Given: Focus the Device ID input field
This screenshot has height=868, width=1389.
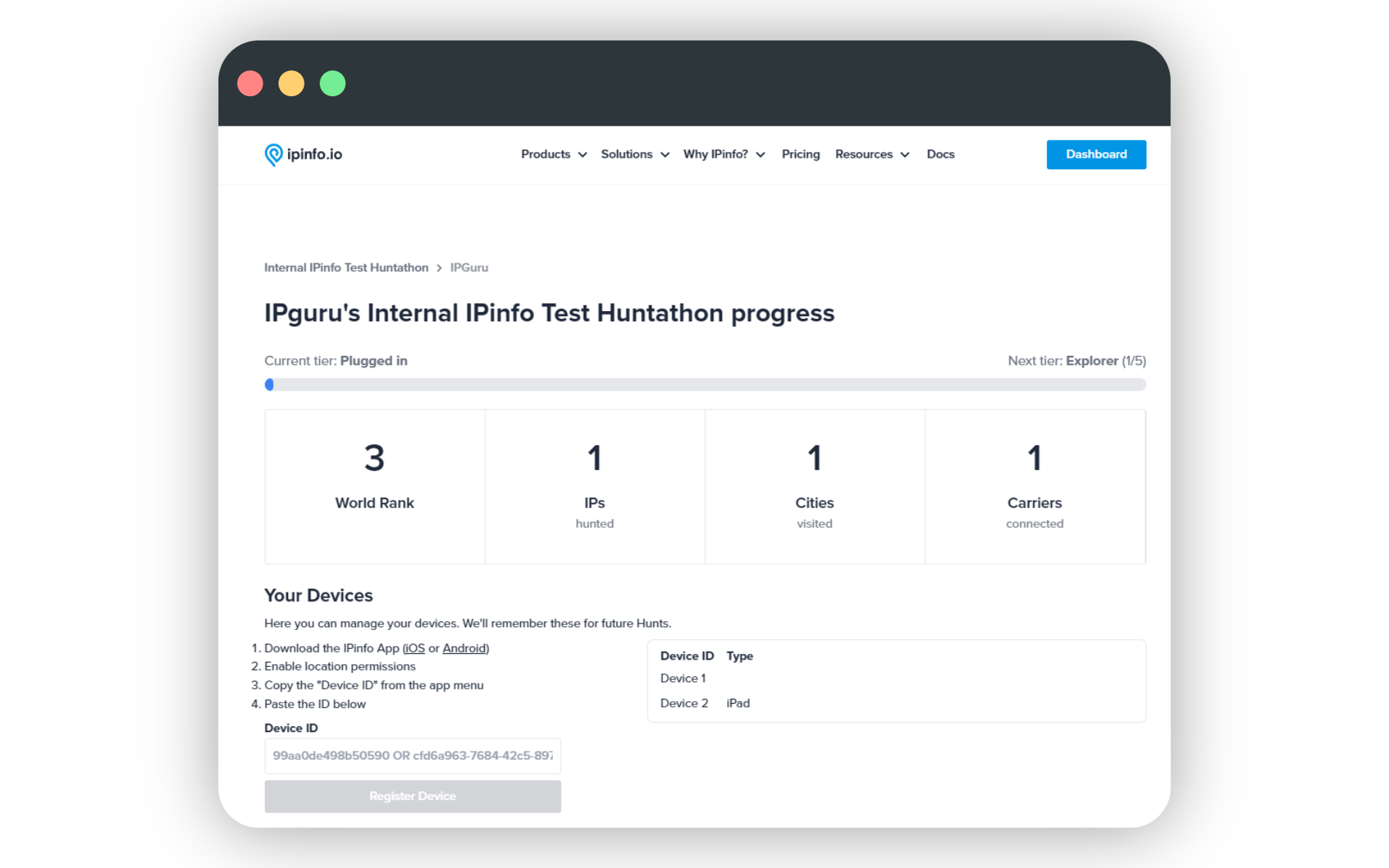Looking at the screenshot, I should pyautogui.click(x=412, y=756).
